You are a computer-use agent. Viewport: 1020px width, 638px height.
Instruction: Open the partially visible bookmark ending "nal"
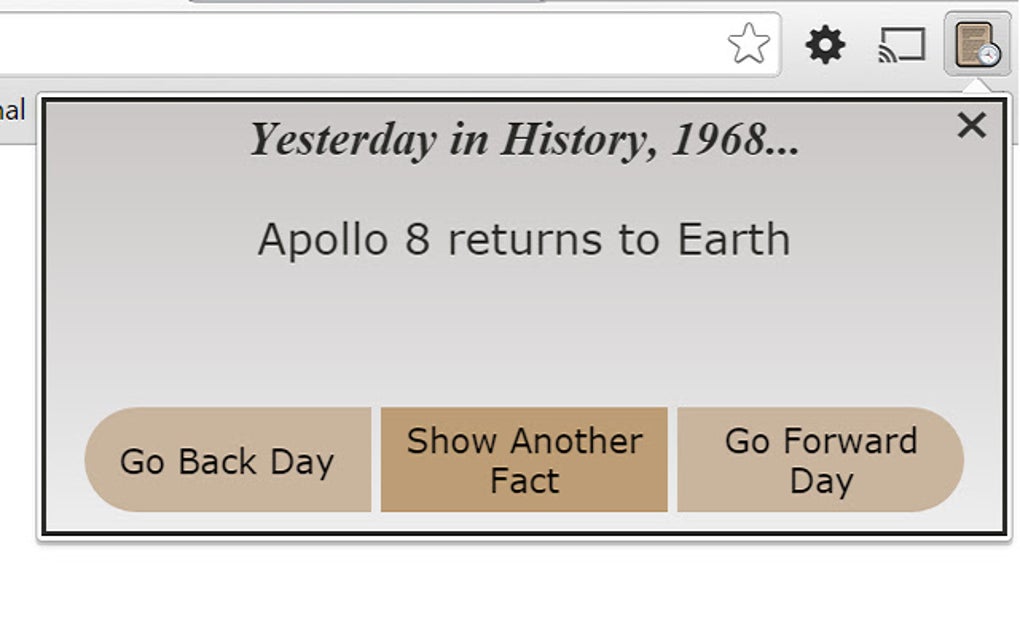click(x=12, y=110)
